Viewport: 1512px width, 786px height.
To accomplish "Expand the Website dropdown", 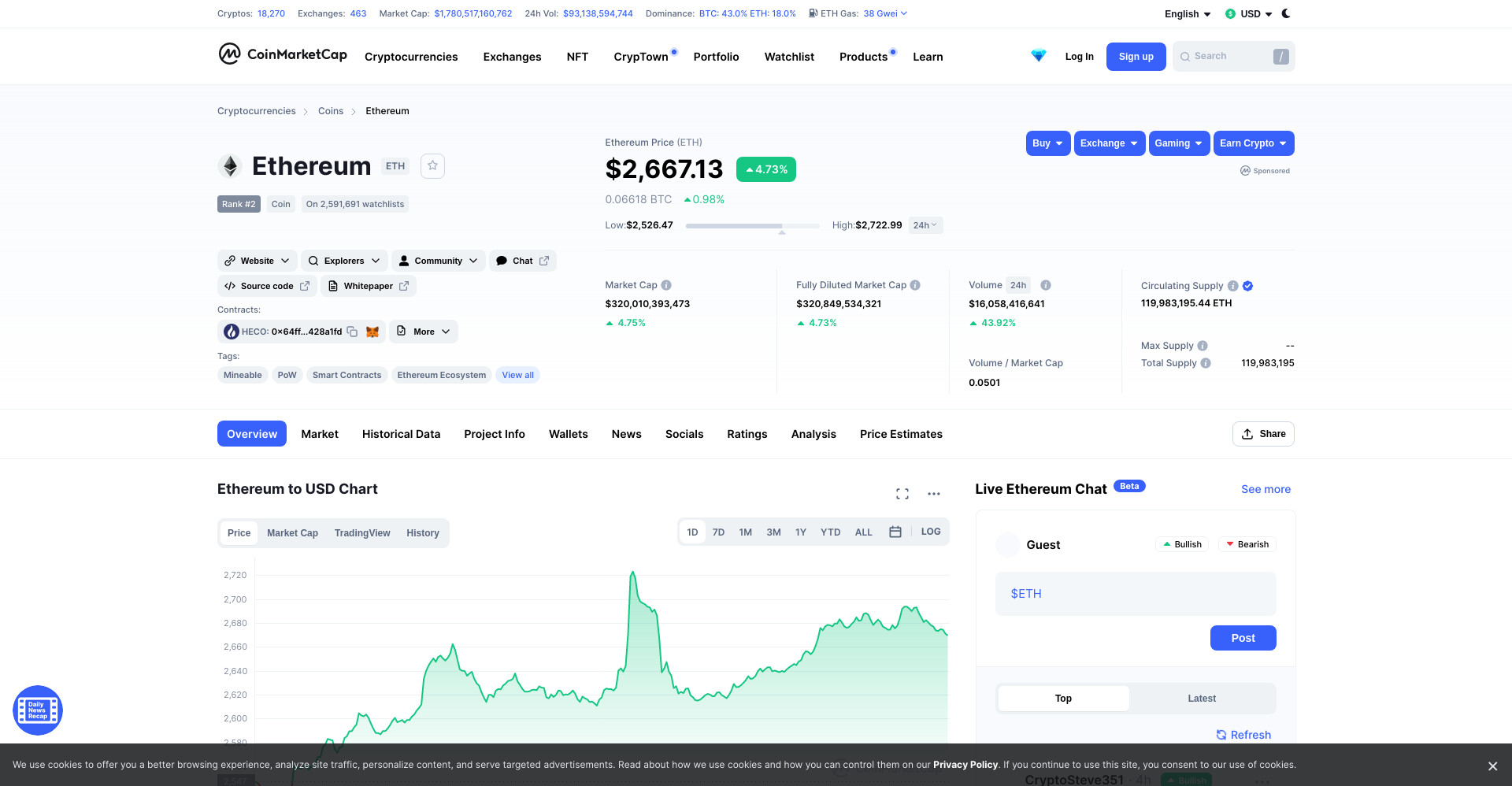I will click(258, 261).
